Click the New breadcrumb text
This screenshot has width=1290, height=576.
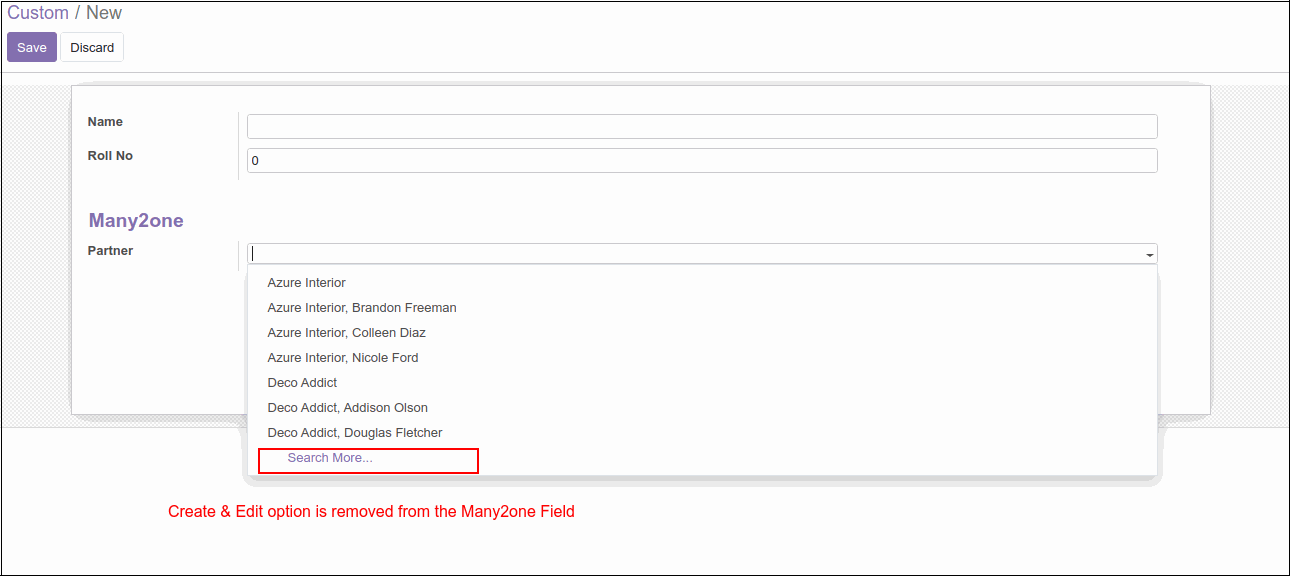tap(104, 13)
